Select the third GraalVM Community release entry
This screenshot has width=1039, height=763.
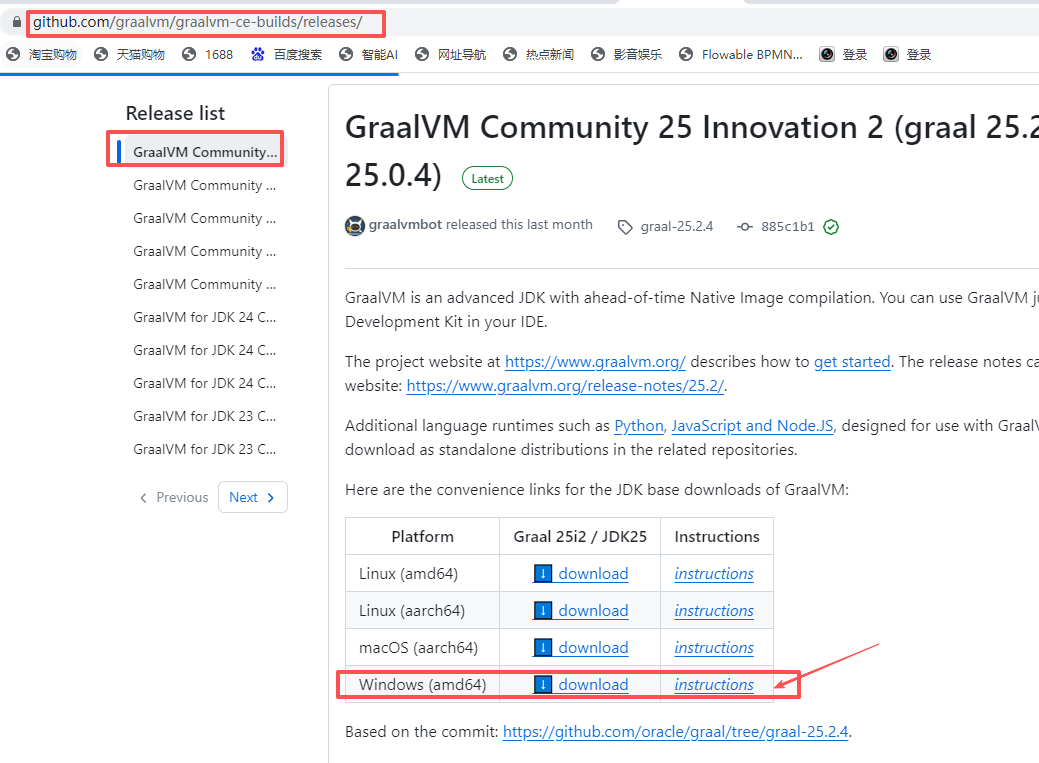click(204, 218)
